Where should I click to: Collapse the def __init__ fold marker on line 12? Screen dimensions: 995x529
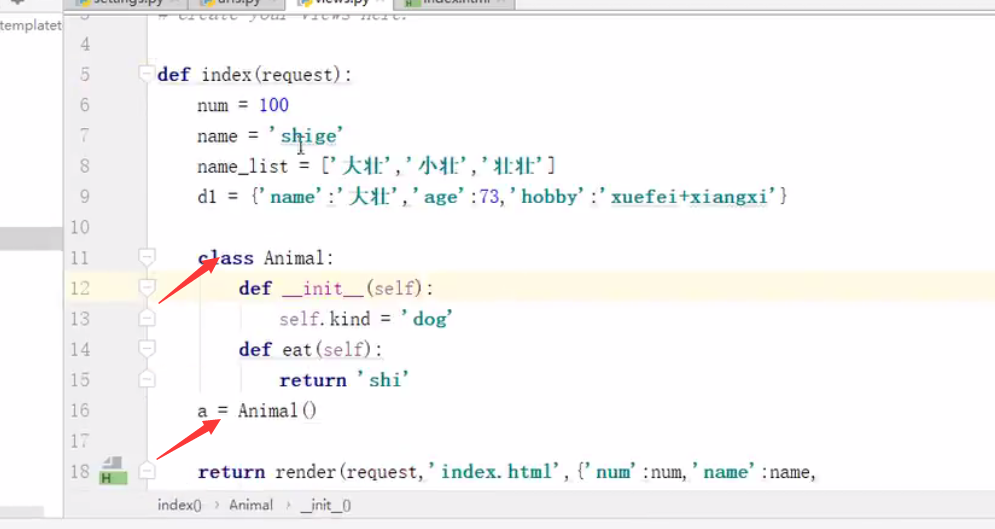[147, 288]
